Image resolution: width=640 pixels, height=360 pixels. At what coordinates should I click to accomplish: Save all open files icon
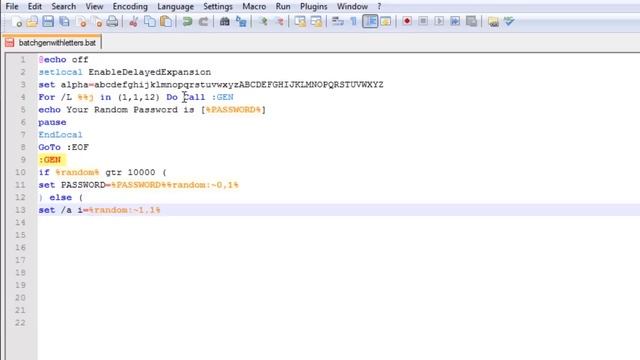pyautogui.click(x=64, y=22)
